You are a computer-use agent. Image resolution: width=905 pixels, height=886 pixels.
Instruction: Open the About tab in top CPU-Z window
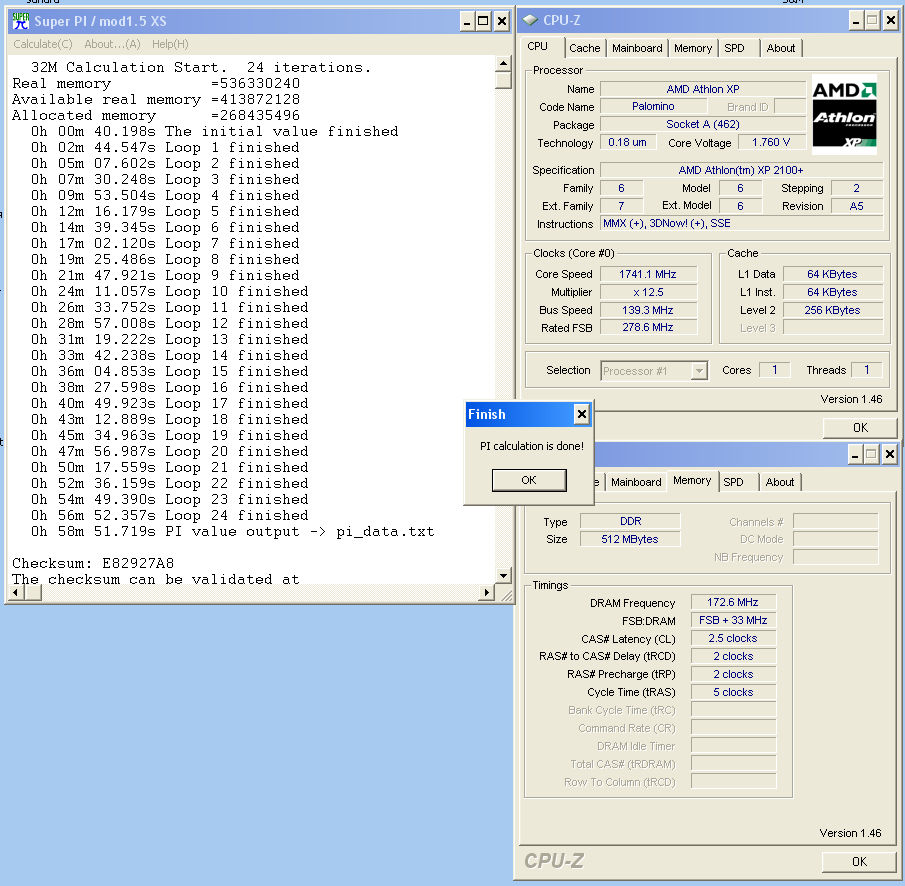pyautogui.click(x=781, y=48)
